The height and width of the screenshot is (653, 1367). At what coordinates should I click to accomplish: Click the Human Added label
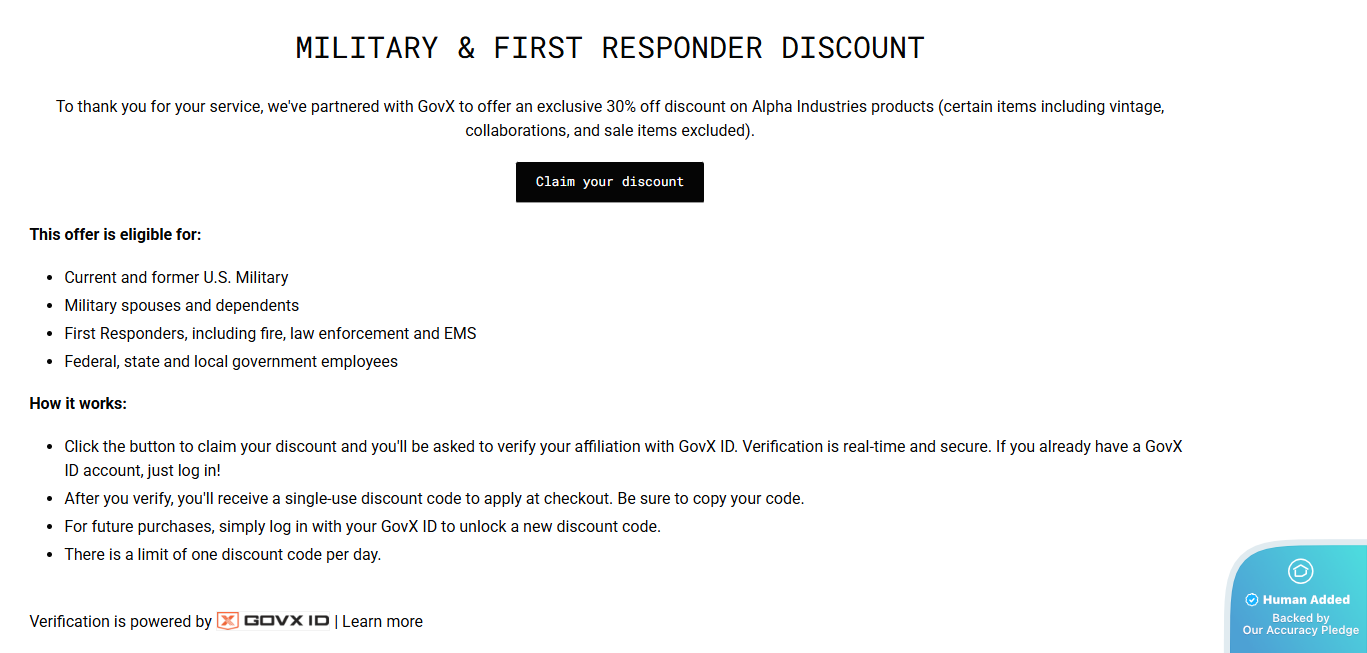[x=1306, y=600]
